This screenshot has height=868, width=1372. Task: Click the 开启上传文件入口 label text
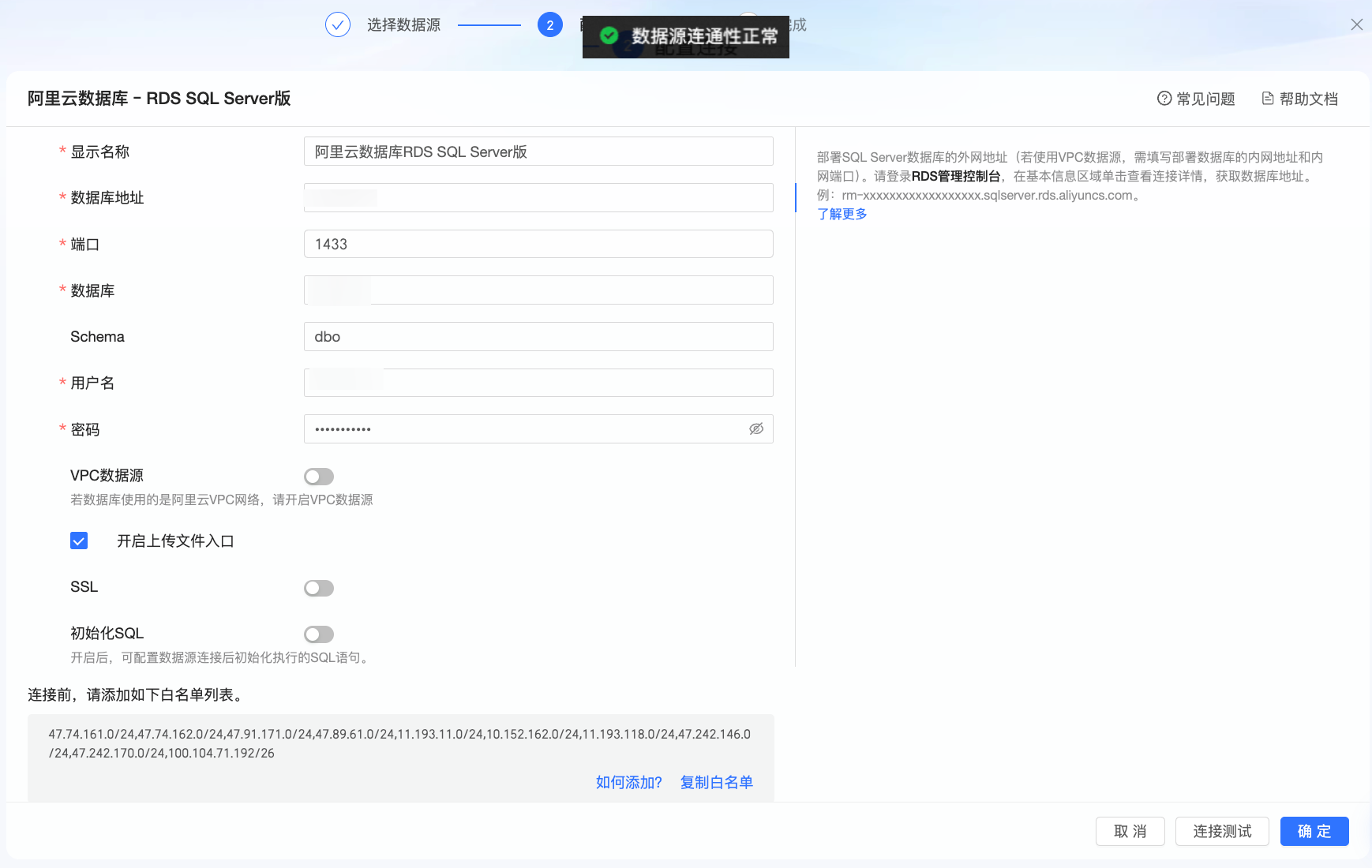tap(175, 541)
